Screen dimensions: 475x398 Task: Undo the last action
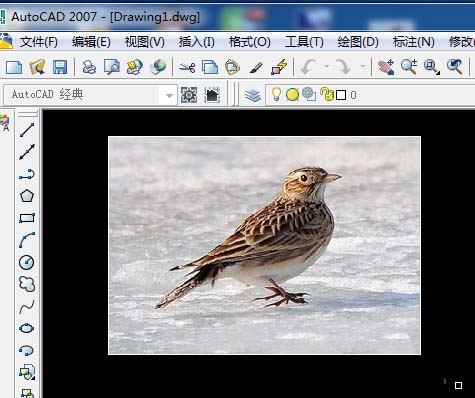[x=308, y=67]
